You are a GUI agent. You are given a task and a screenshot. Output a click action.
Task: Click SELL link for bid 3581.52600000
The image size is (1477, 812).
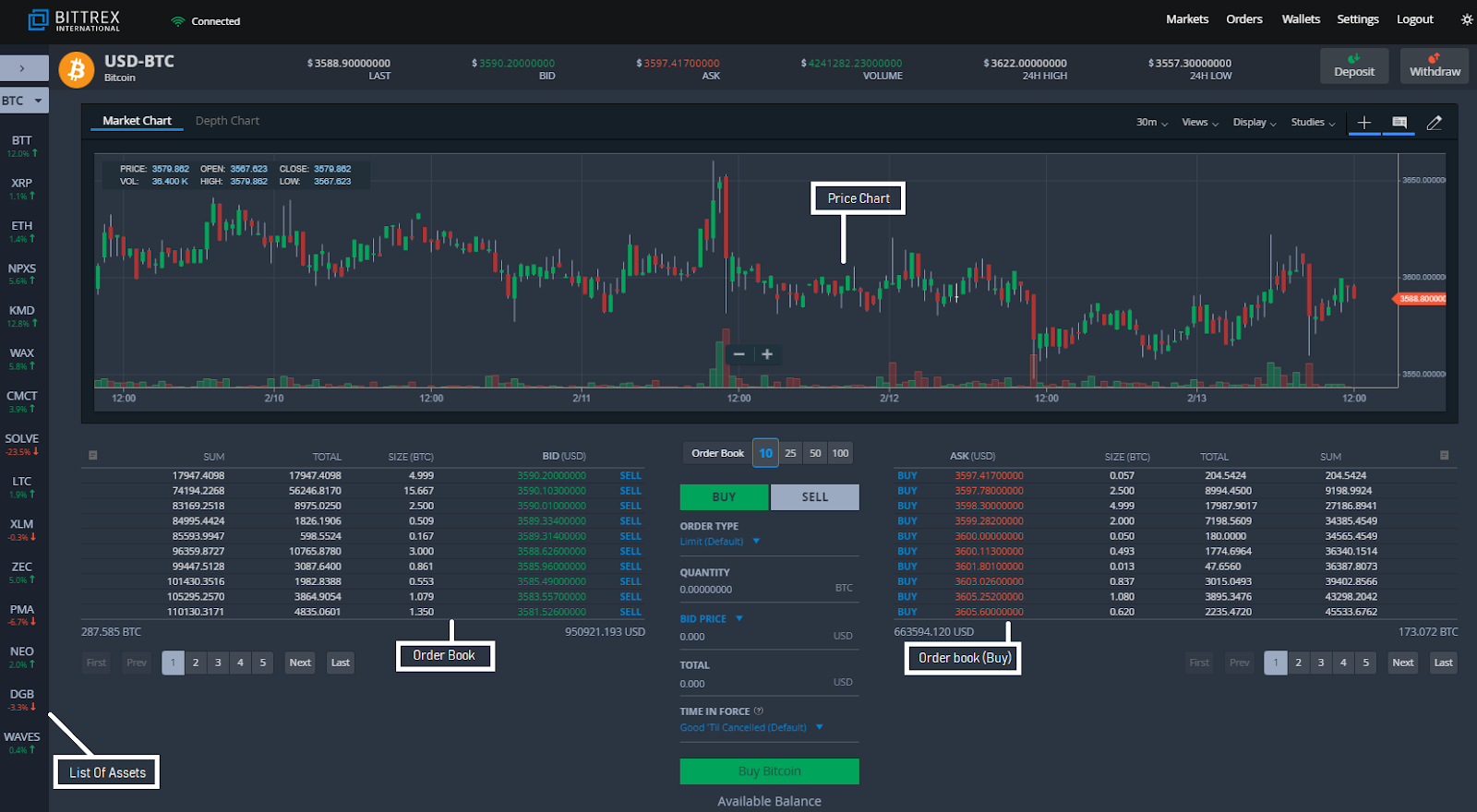tap(630, 612)
